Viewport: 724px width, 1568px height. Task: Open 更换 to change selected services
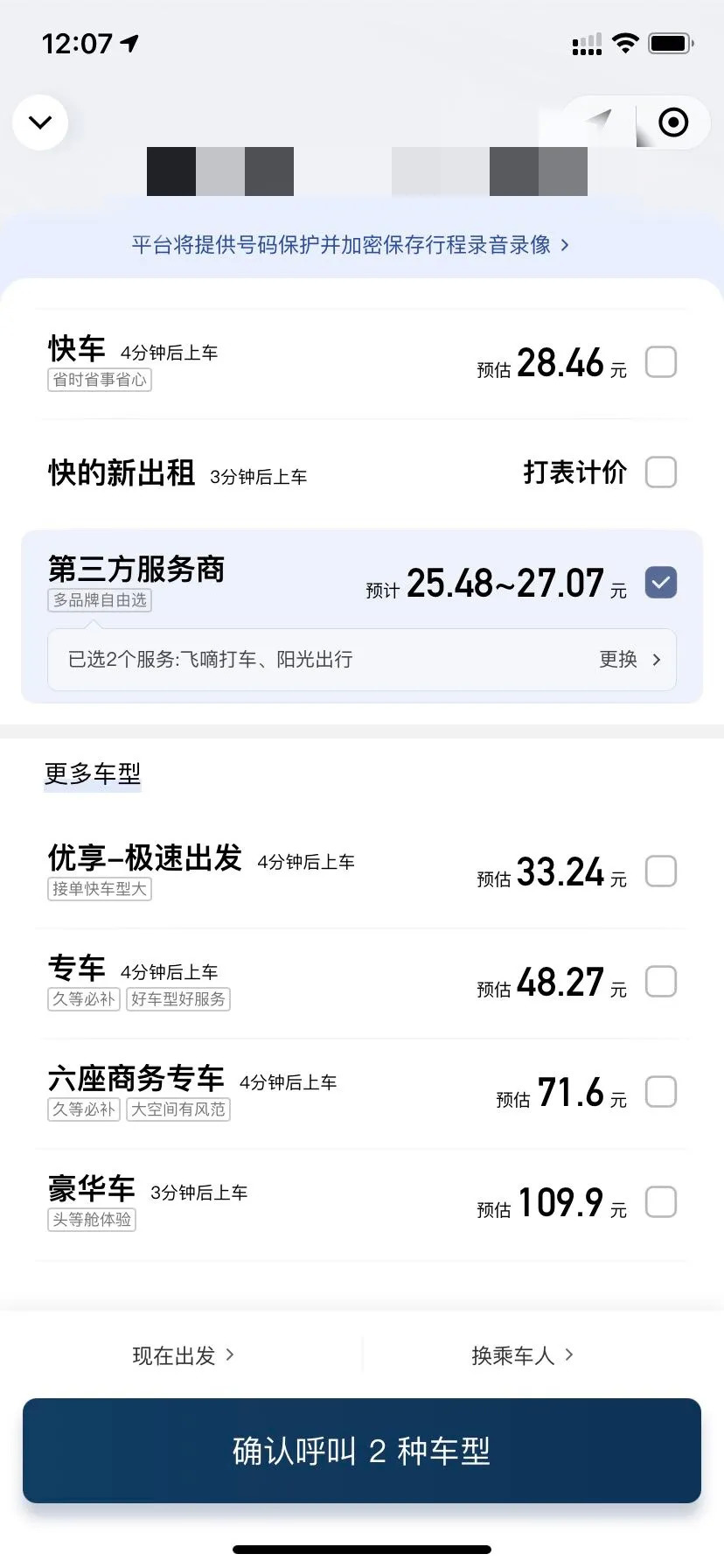630,660
